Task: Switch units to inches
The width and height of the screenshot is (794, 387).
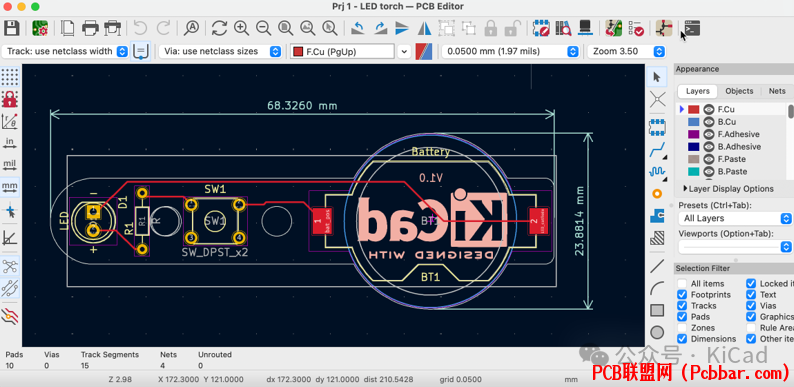Action: [10, 143]
